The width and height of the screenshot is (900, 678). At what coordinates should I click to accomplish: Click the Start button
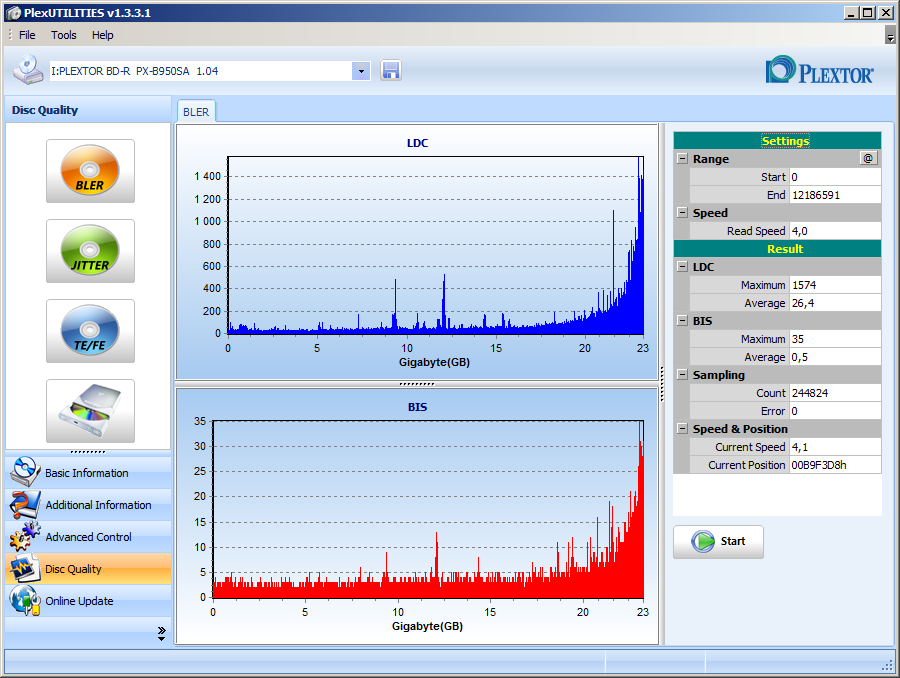718,541
